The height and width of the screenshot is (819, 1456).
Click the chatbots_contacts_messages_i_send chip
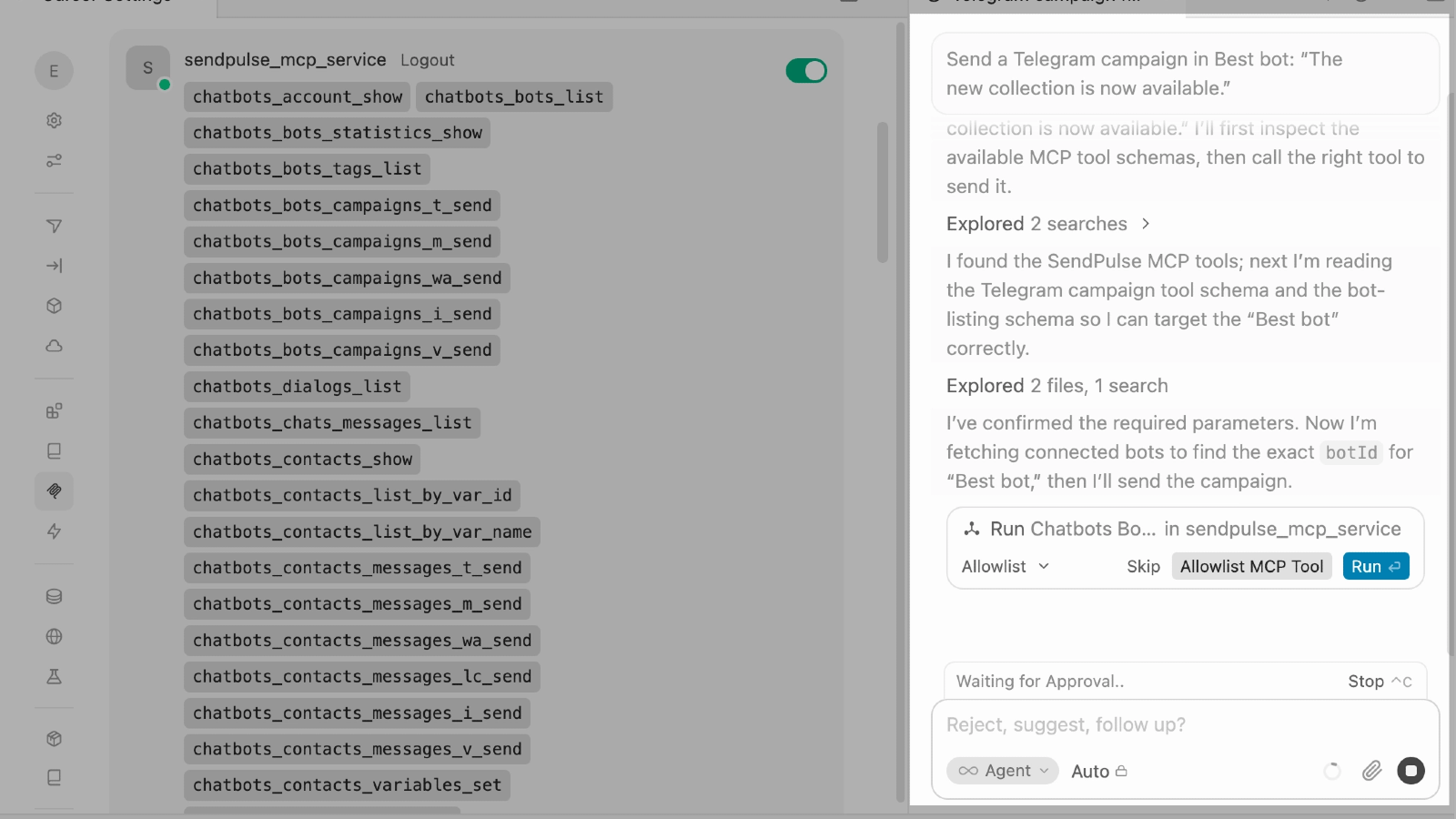[357, 713]
